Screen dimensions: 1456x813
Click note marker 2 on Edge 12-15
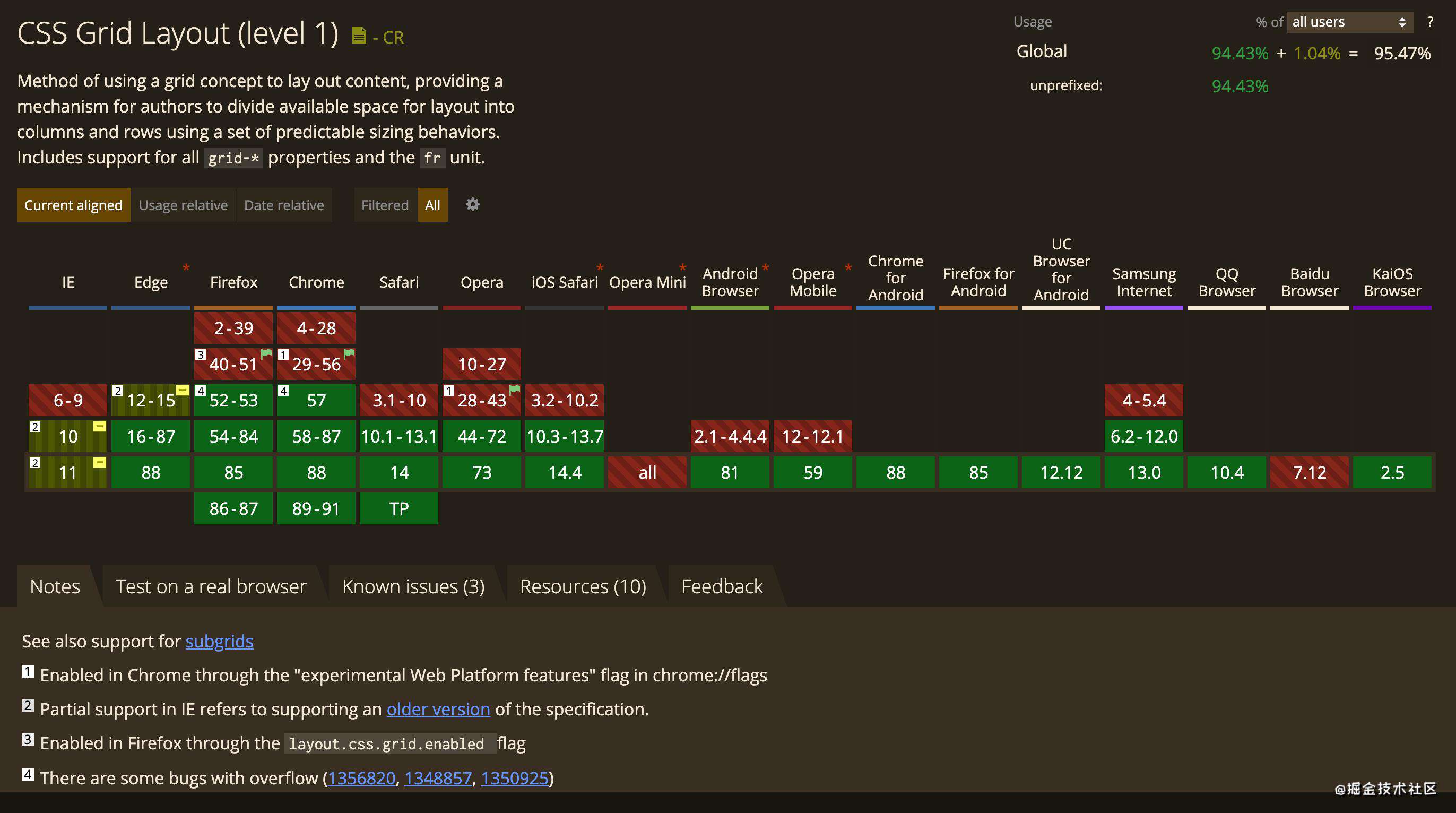click(118, 391)
